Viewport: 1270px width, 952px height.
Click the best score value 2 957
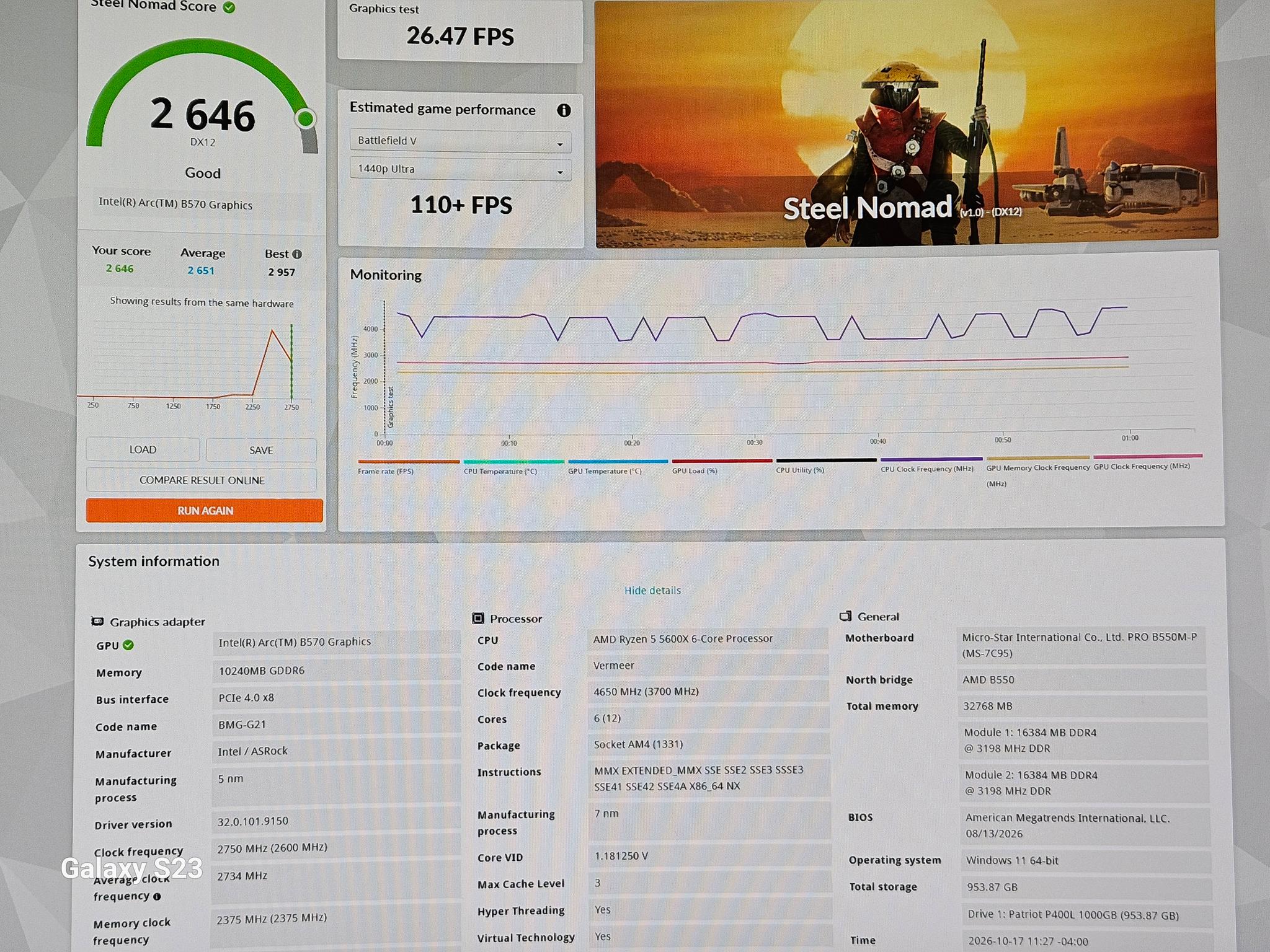(x=282, y=272)
